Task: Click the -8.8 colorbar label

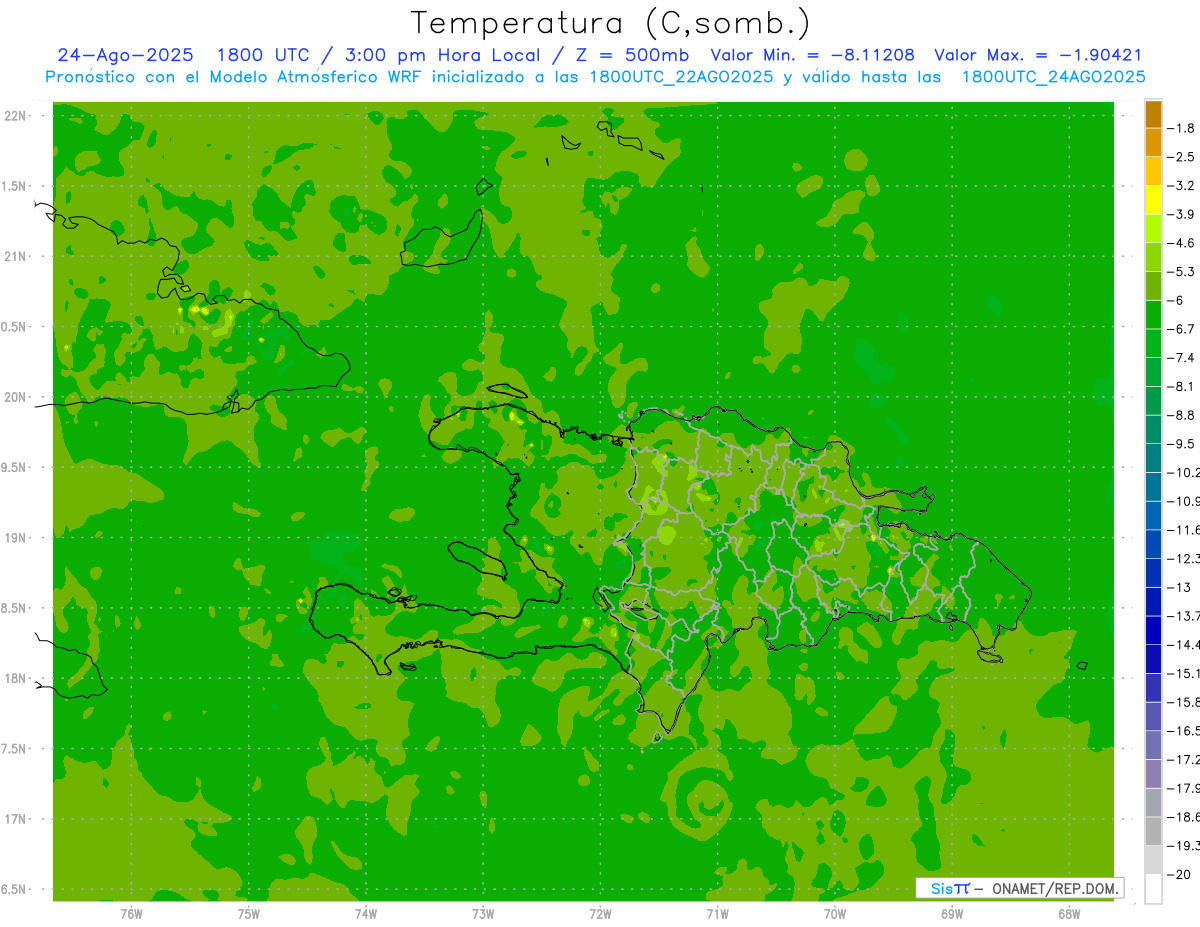Action: 1182,415
